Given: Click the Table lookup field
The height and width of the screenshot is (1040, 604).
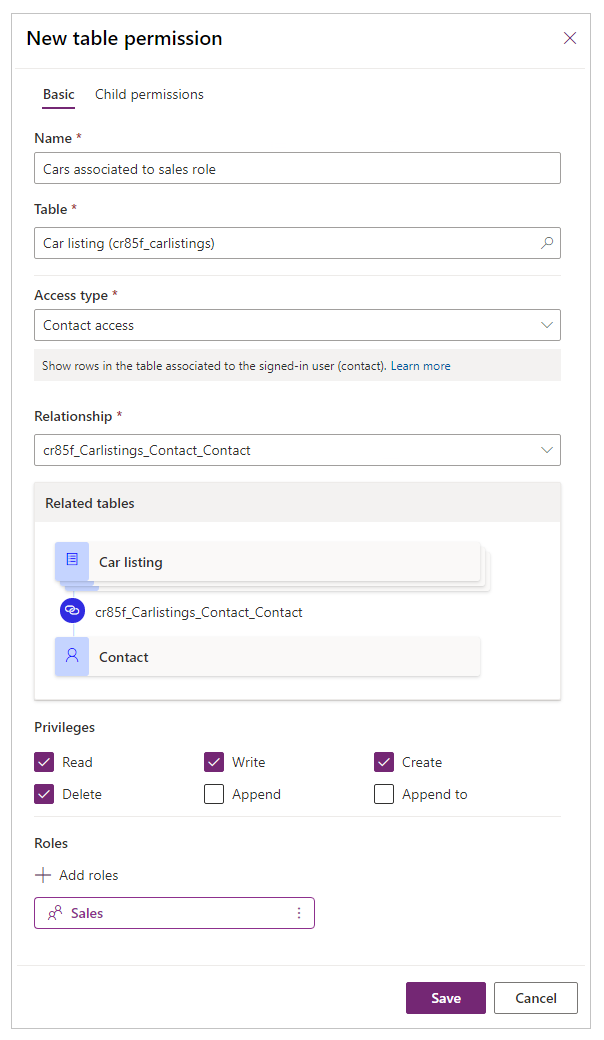Looking at the screenshot, I should pos(297,243).
